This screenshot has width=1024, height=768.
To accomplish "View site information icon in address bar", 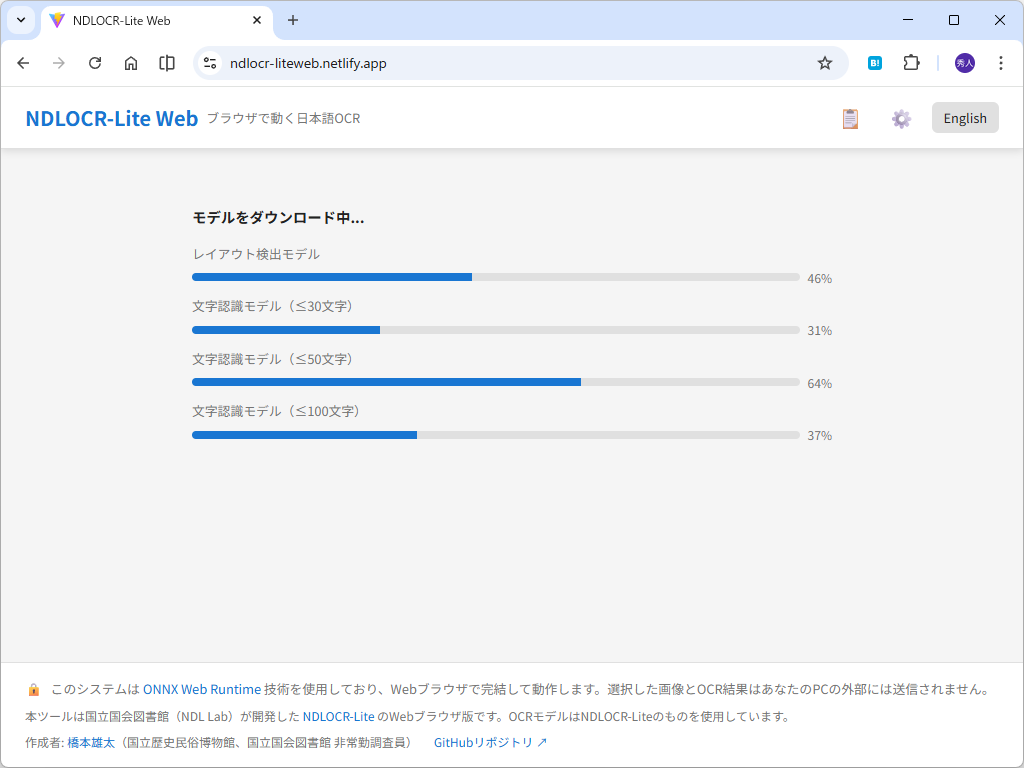I will [209, 62].
